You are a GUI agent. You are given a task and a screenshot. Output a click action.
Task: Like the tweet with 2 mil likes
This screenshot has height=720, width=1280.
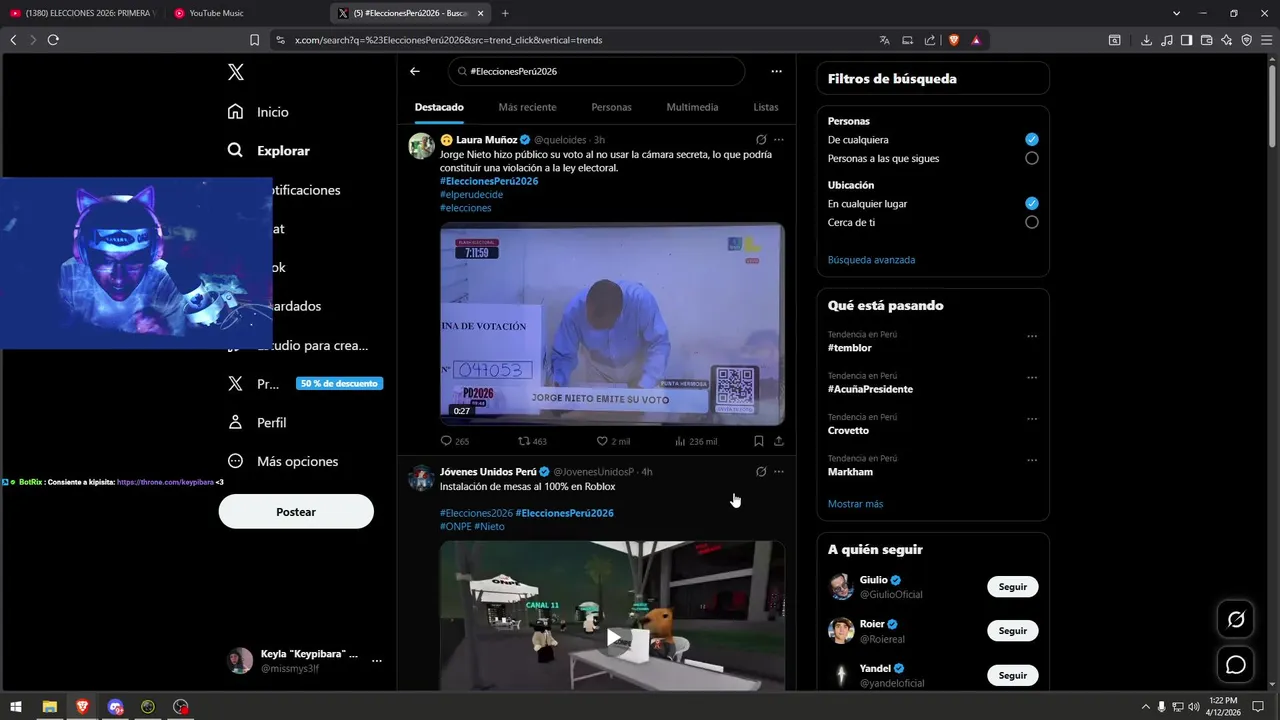pyautogui.click(x=613, y=441)
